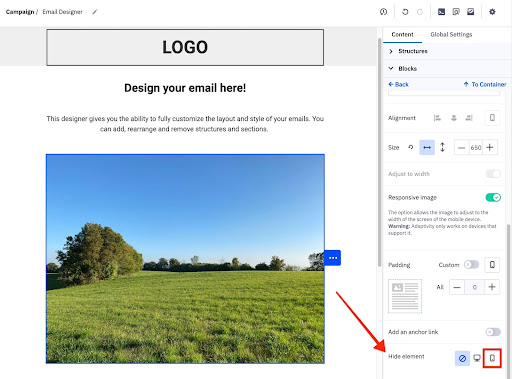Undo the last change

pos(405,12)
